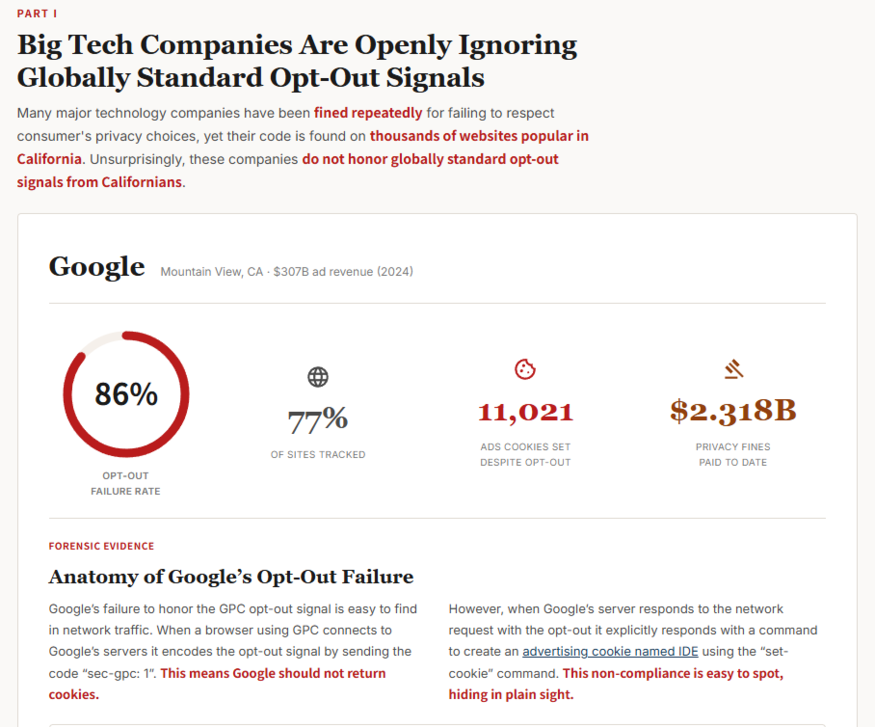875x727 pixels.
Task: Click the 11,021 ads cookies figure
Action: click(525, 412)
